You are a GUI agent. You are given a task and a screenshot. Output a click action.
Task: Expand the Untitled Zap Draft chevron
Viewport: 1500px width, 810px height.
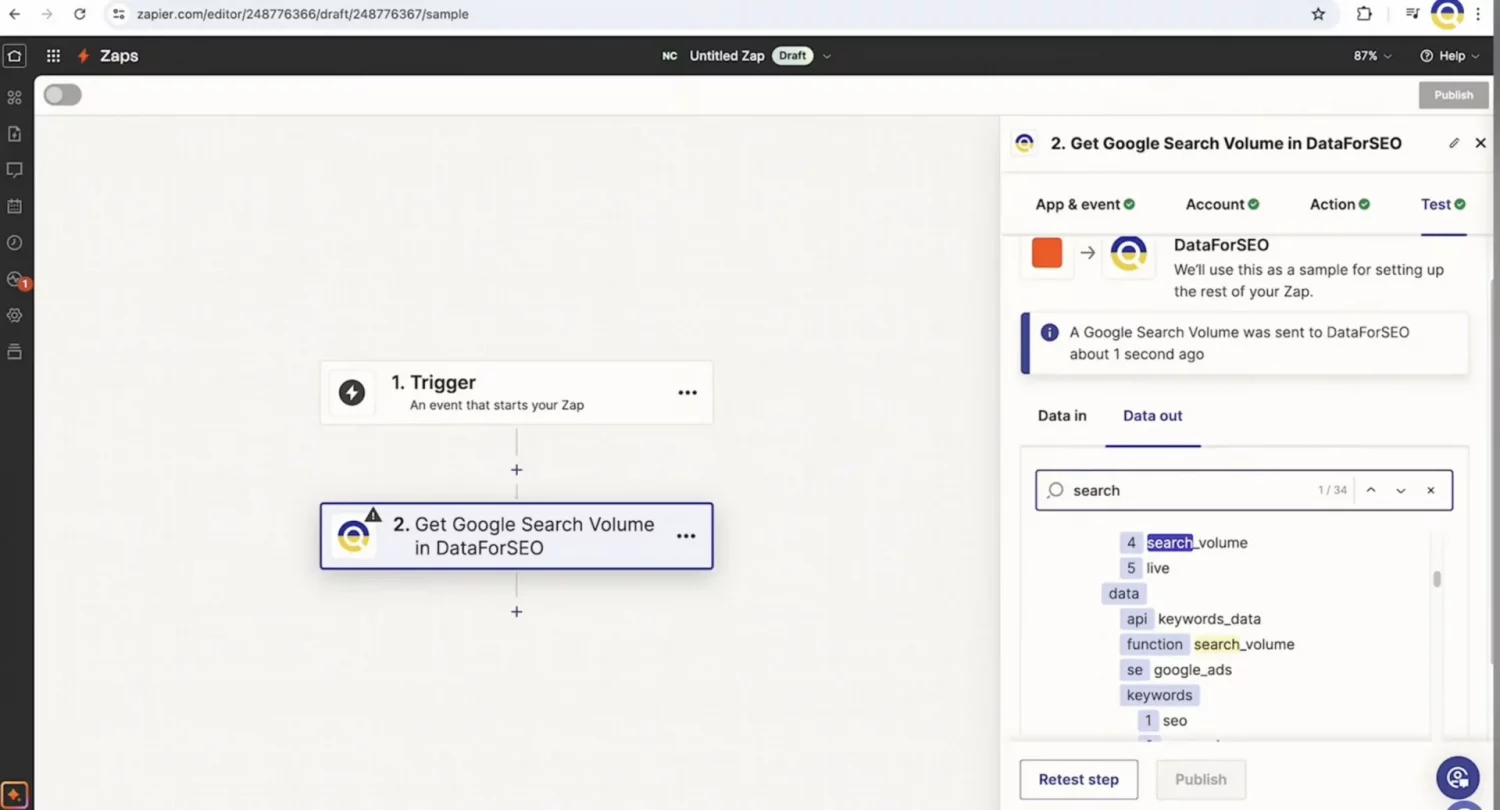tap(827, 56)
